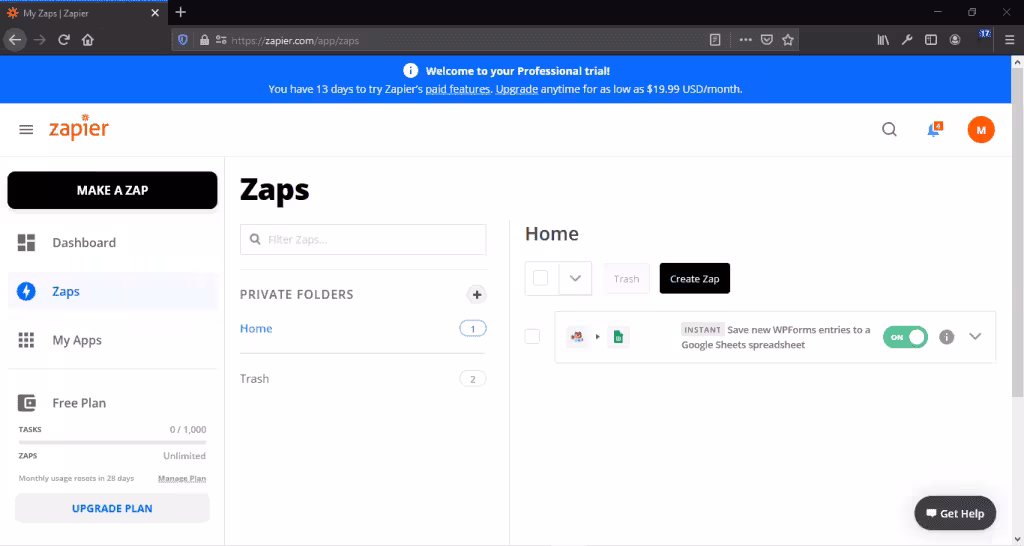Go back with the browser back arrow

(x=14, y=40)
